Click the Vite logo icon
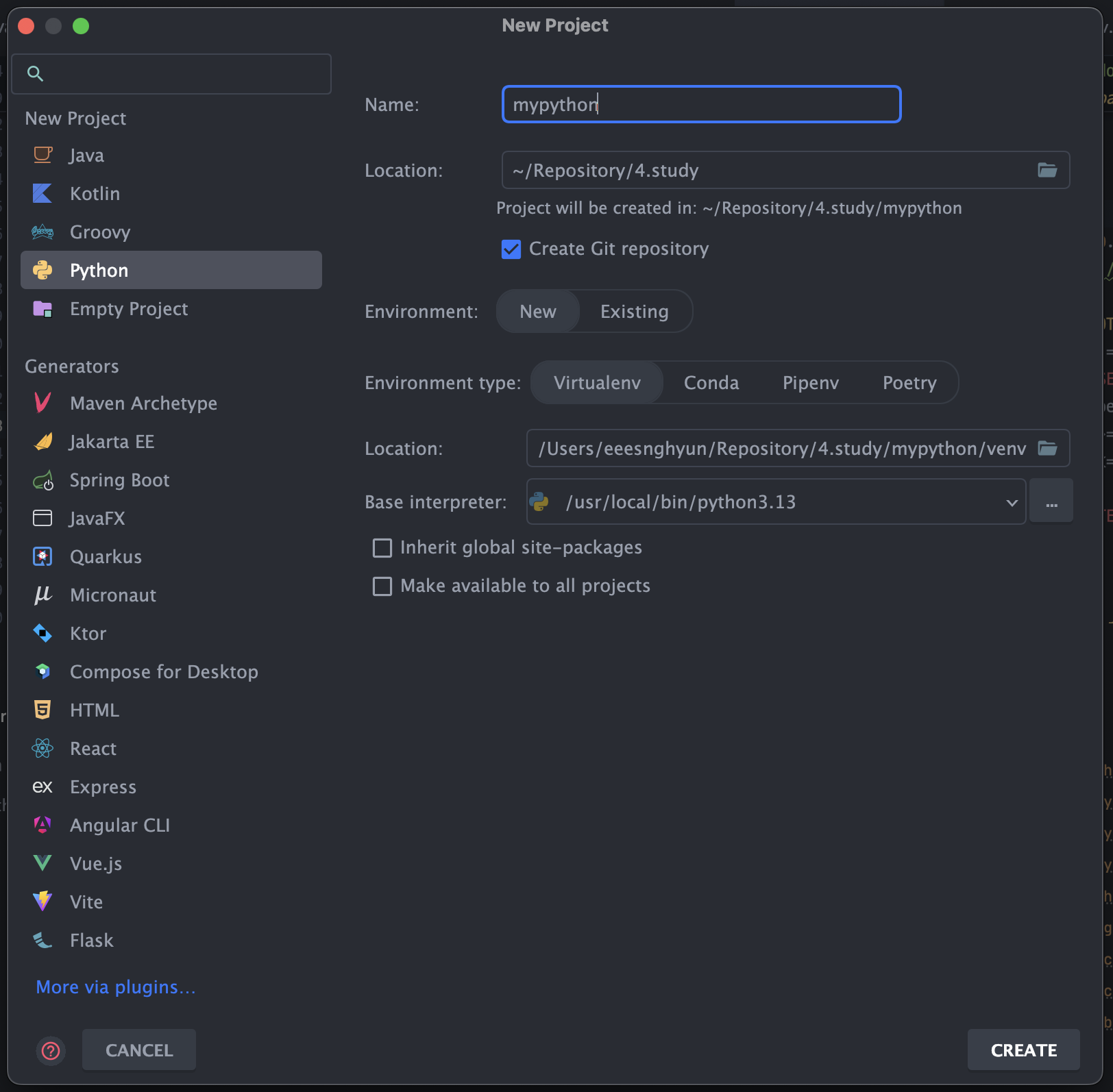This screenshot has height=1092, width=1113. click(42, 902)
